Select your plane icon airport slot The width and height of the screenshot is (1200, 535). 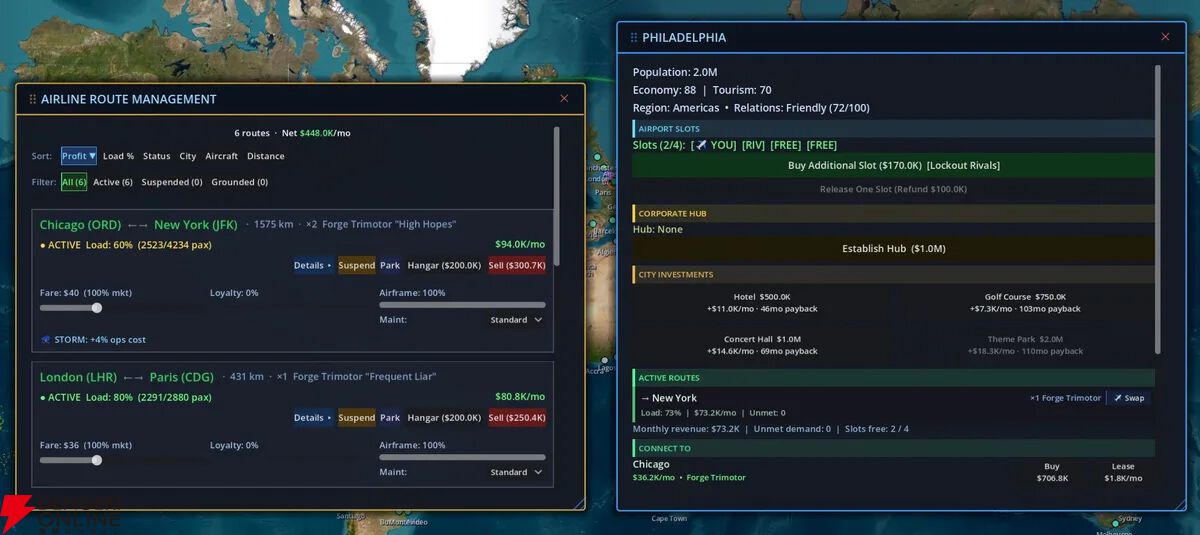click(x=715, y=145)
